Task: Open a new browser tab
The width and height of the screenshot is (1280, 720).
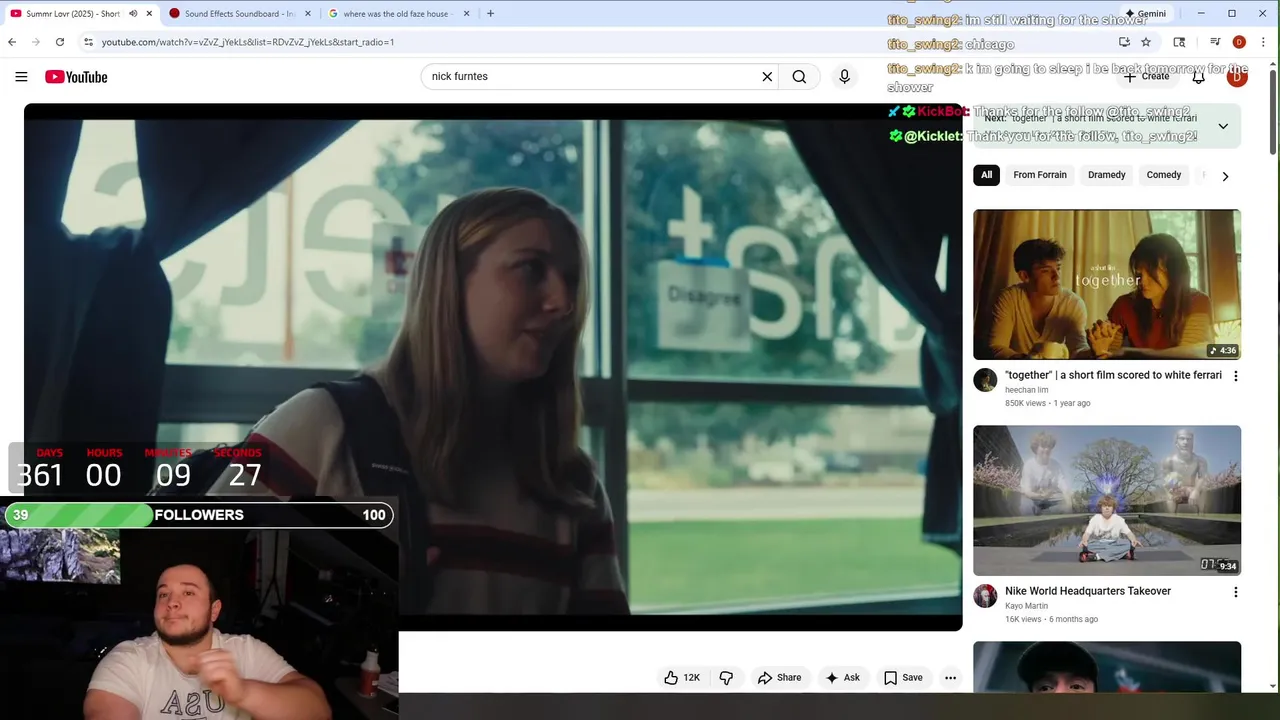Action: pyautogui.click(x=490, y=14)
